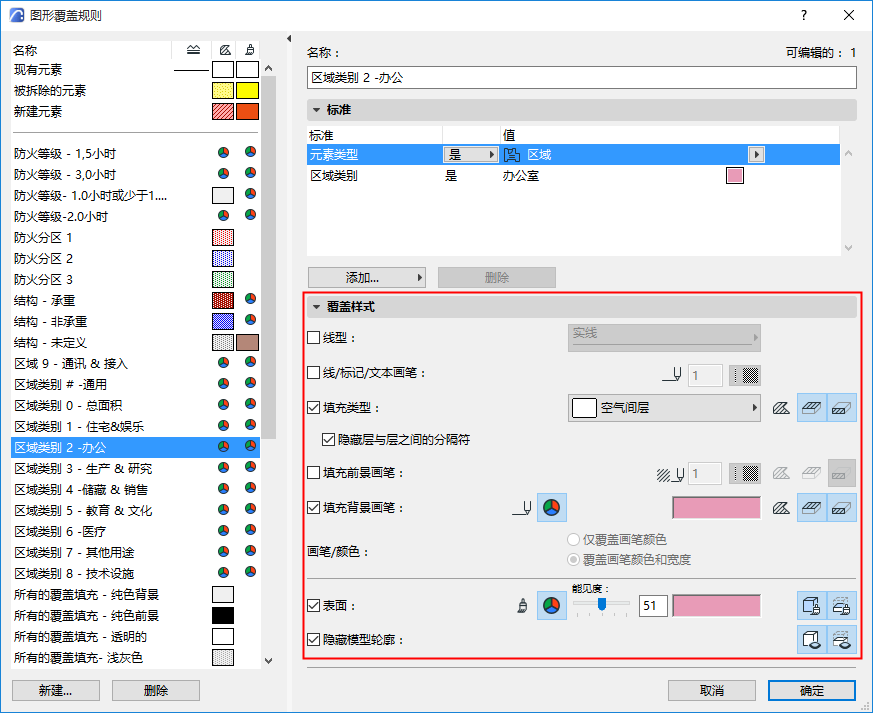Viewport: 873px width, 713px height.
Task: Enable the 填充前景画笔 checkbox
Action: 313,473
